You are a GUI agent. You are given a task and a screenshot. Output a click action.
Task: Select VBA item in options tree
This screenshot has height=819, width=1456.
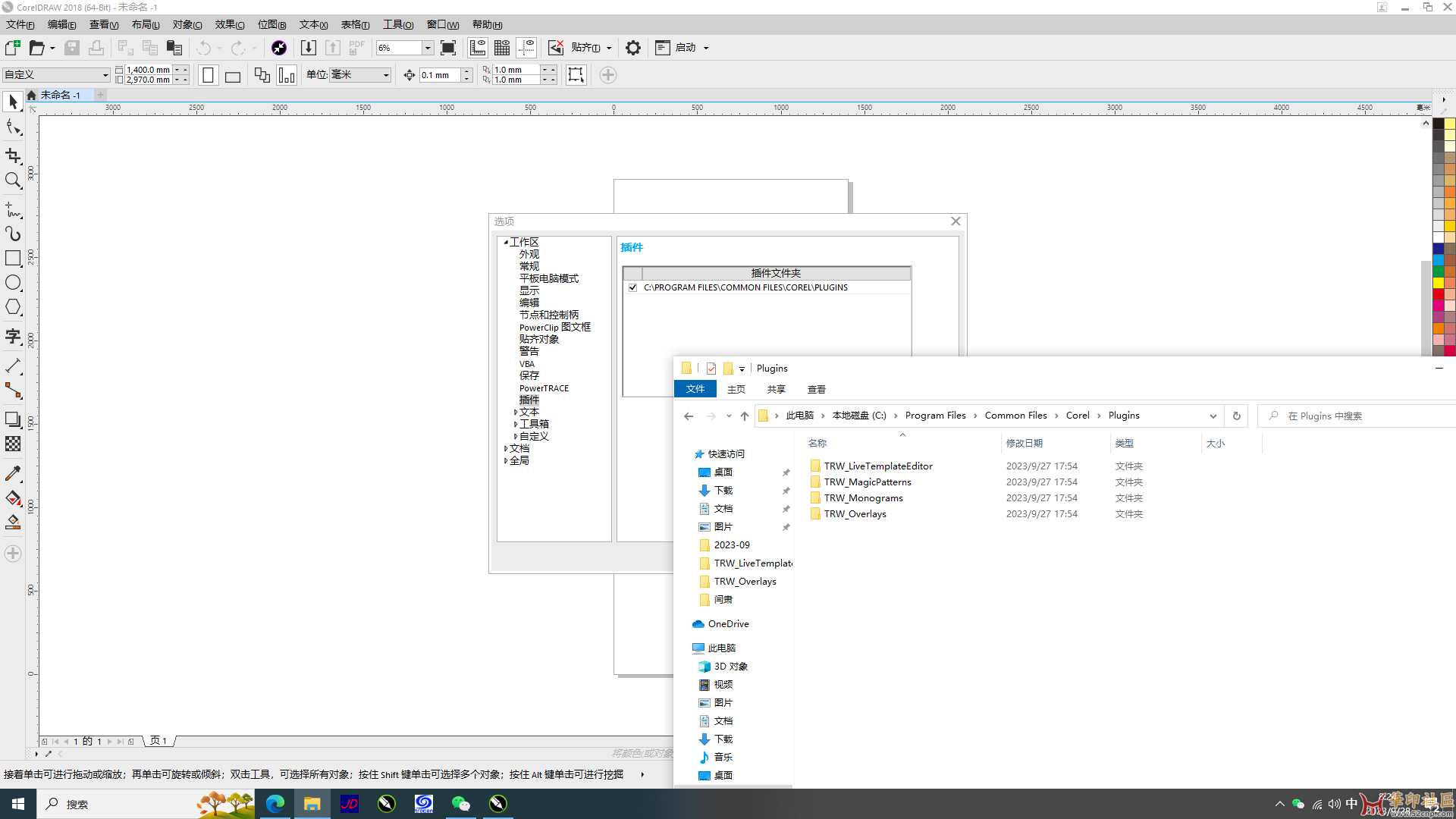pos(527,364)
